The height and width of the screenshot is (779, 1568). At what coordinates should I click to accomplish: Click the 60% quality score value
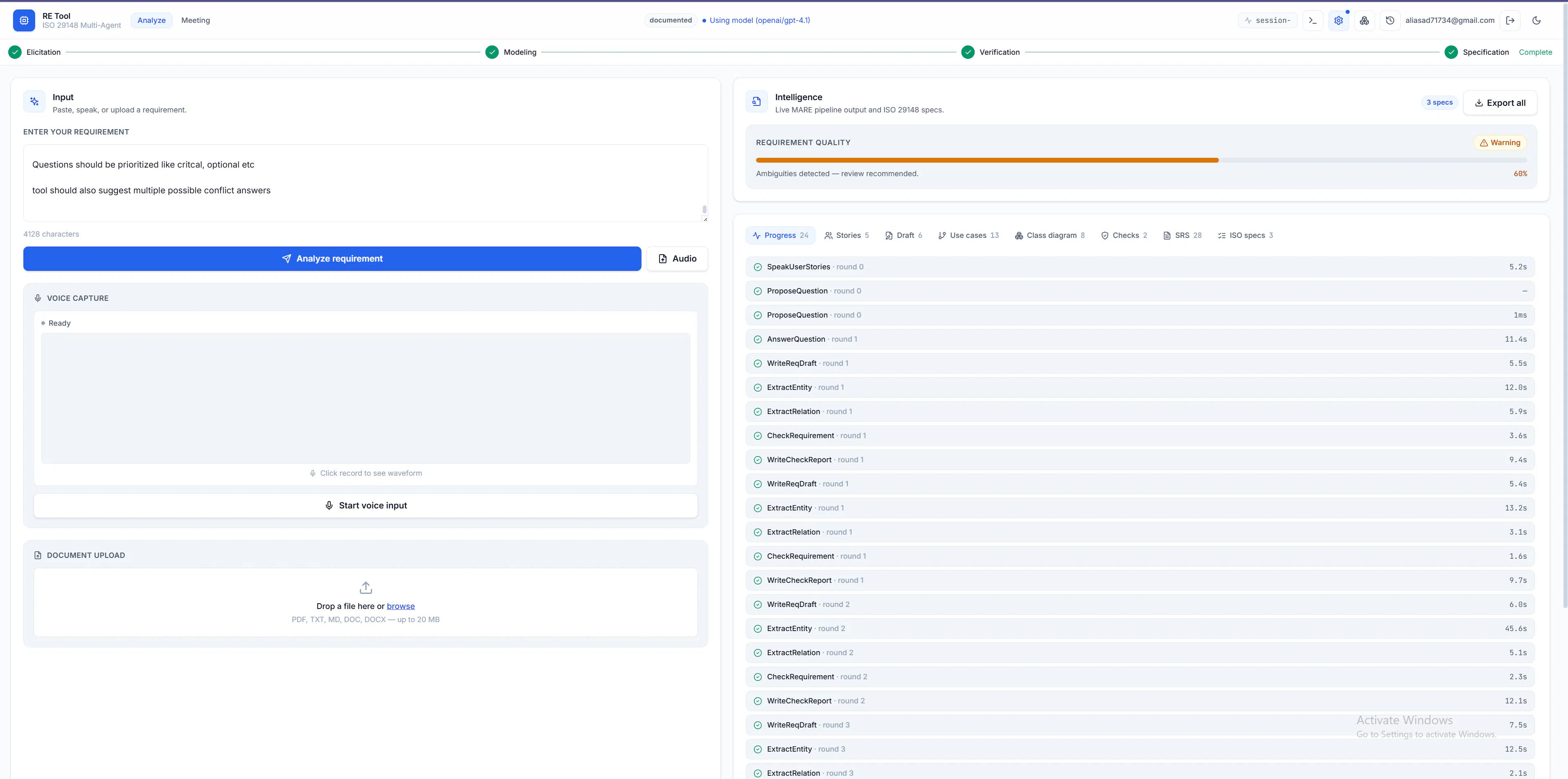1521,173
